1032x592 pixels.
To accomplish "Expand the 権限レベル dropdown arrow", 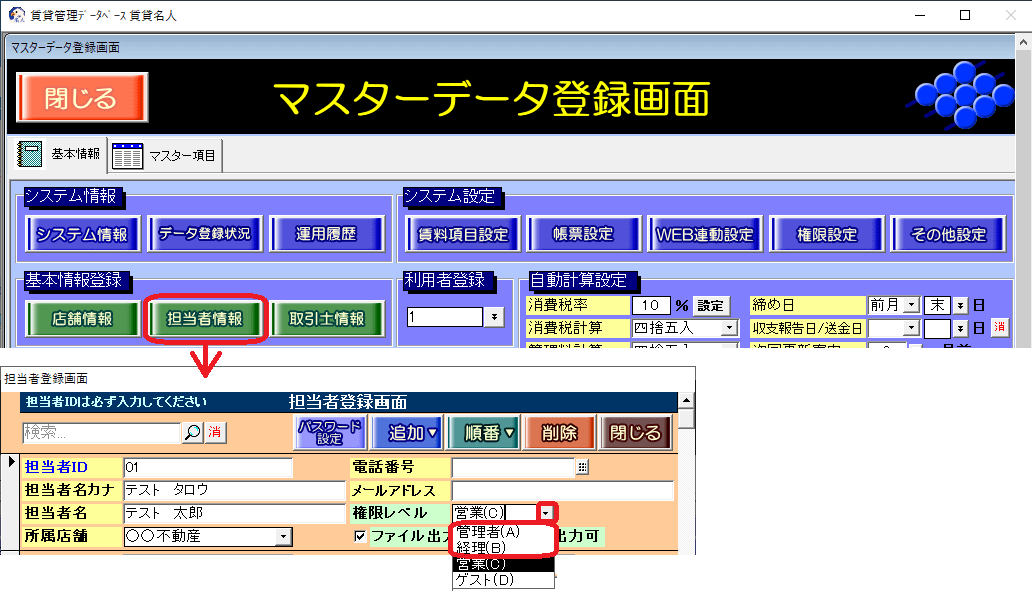I will [546, 513].
